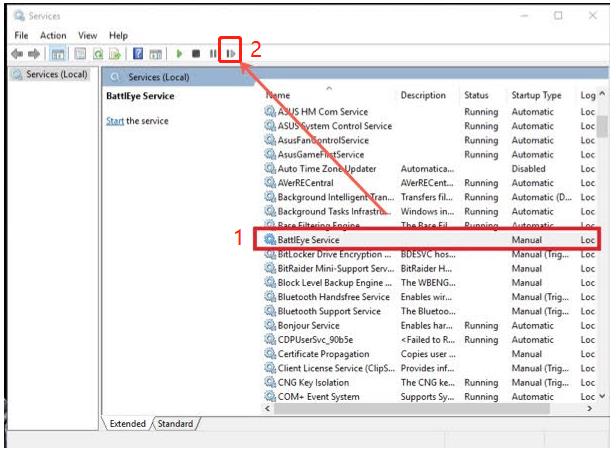The width and height of the screenshot is (616, 453).
Task: Select Block Level Backup Engine service
Action: (429, 282)
